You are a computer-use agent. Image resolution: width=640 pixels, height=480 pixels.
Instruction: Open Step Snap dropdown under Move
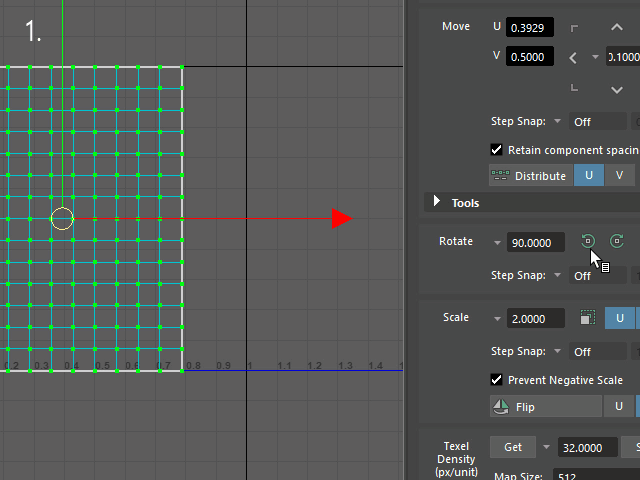pos(557,122)
